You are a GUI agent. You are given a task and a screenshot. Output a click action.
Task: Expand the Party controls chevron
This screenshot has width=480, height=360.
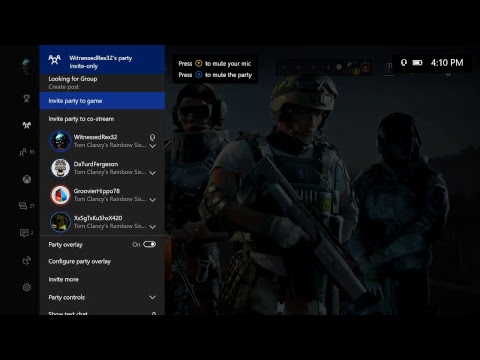coord(152,297)
